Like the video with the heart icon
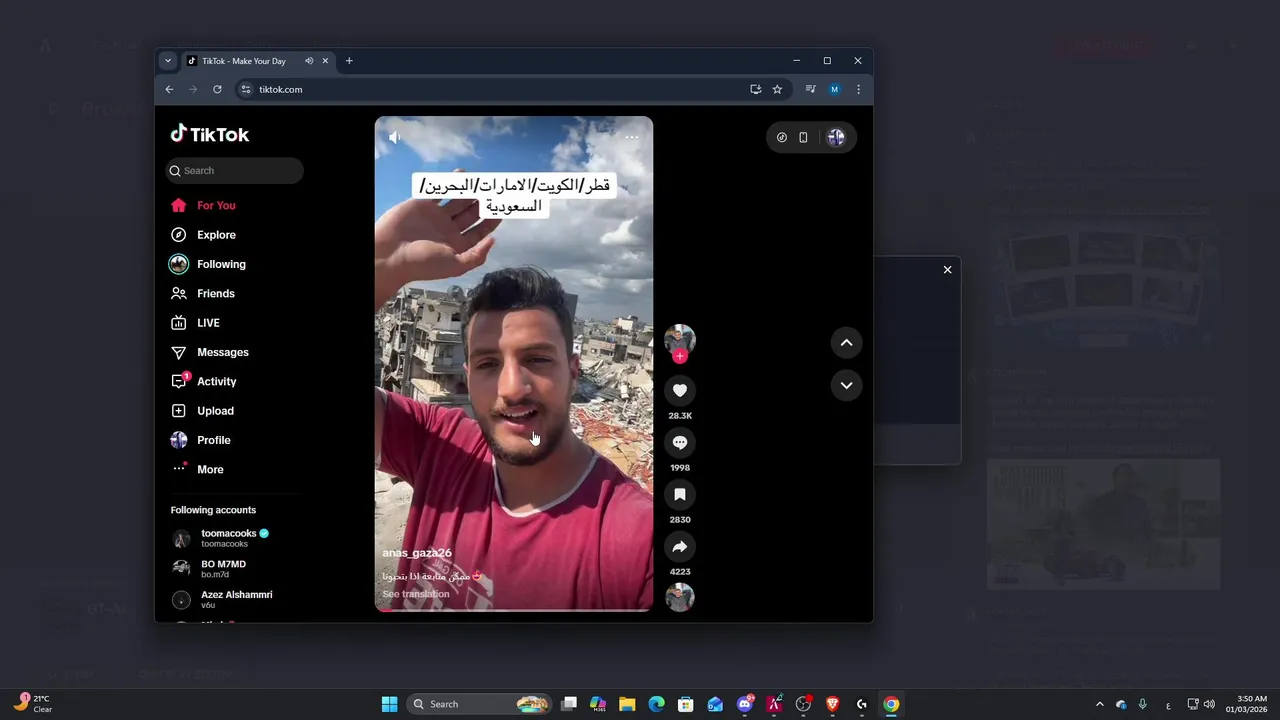 [x=680, y=390]
